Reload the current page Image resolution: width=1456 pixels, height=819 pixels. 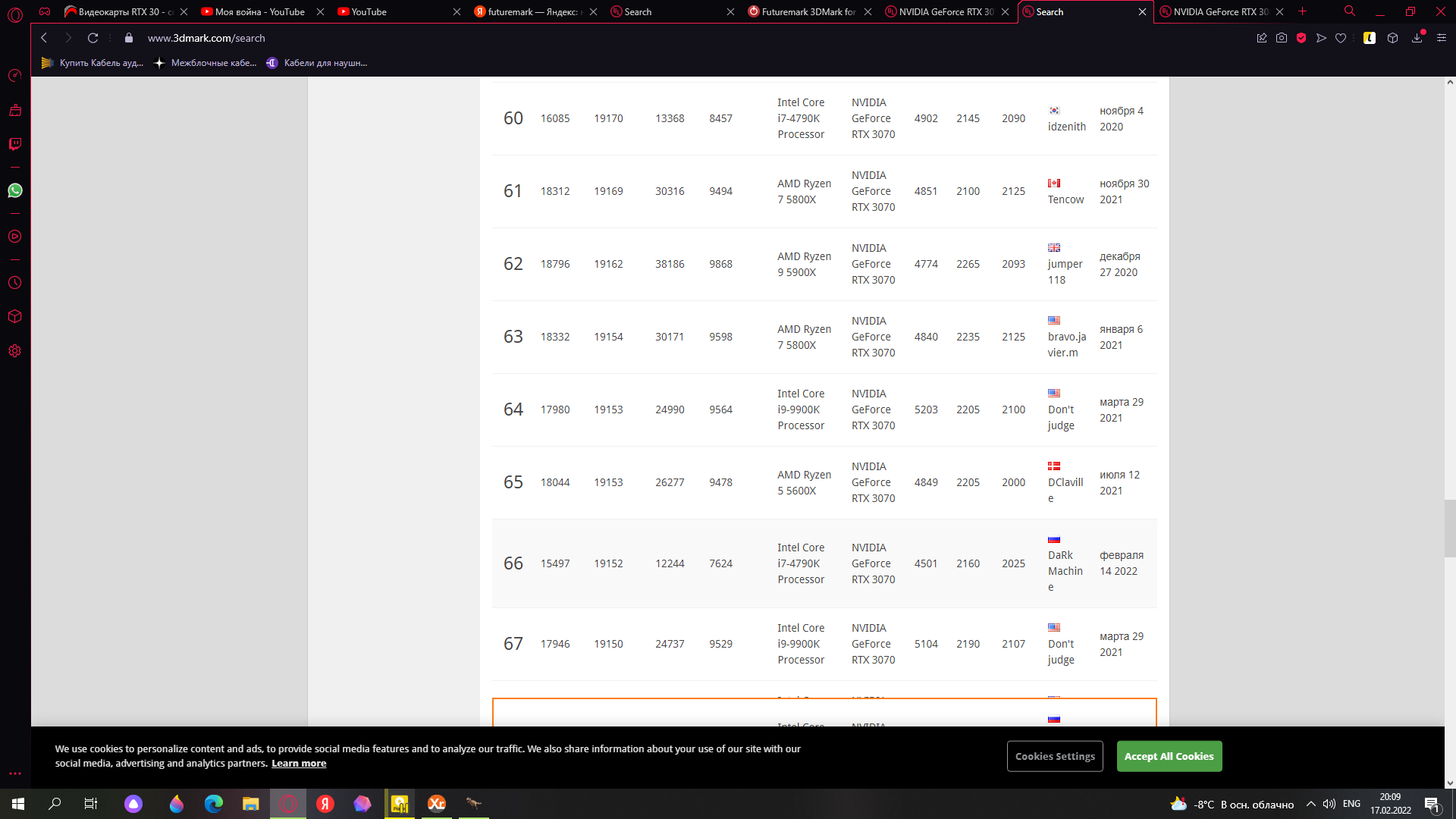point(93,38)
